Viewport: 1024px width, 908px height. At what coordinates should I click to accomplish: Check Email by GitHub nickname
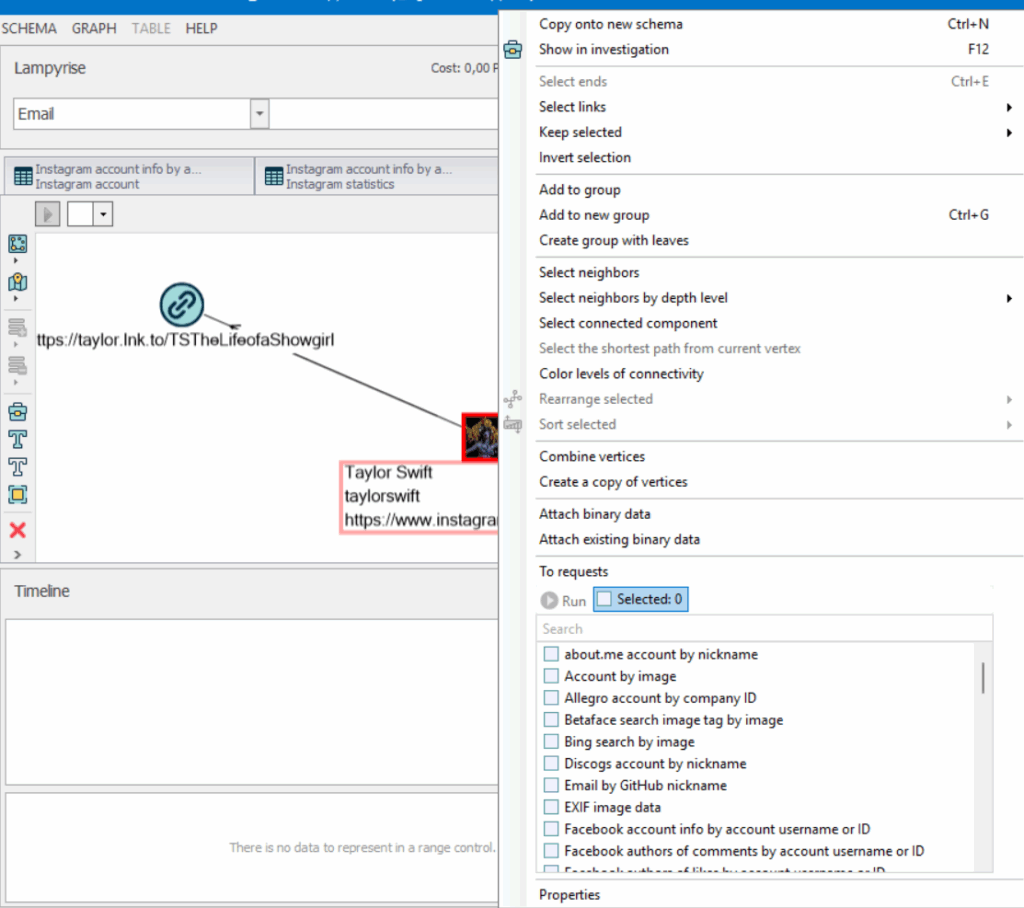coord(551,785)
